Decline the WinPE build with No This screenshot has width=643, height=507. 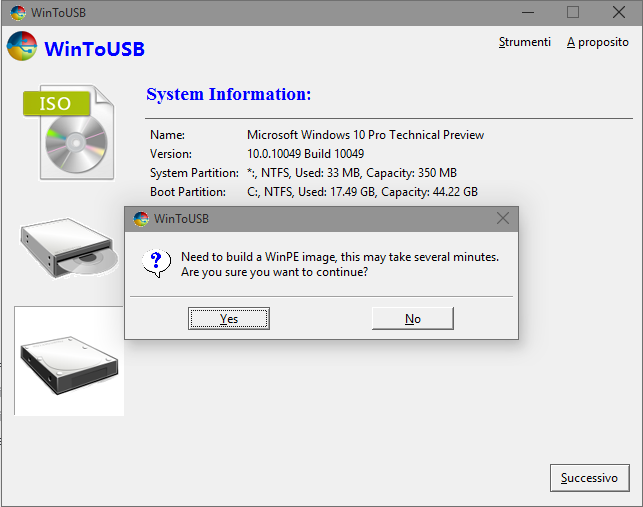413,318
